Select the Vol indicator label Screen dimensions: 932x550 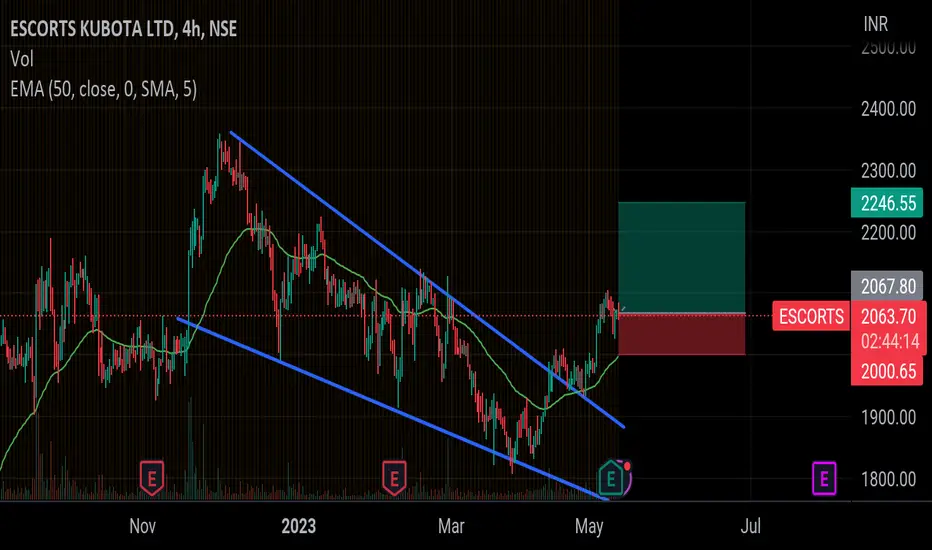[x=22, y=59]
